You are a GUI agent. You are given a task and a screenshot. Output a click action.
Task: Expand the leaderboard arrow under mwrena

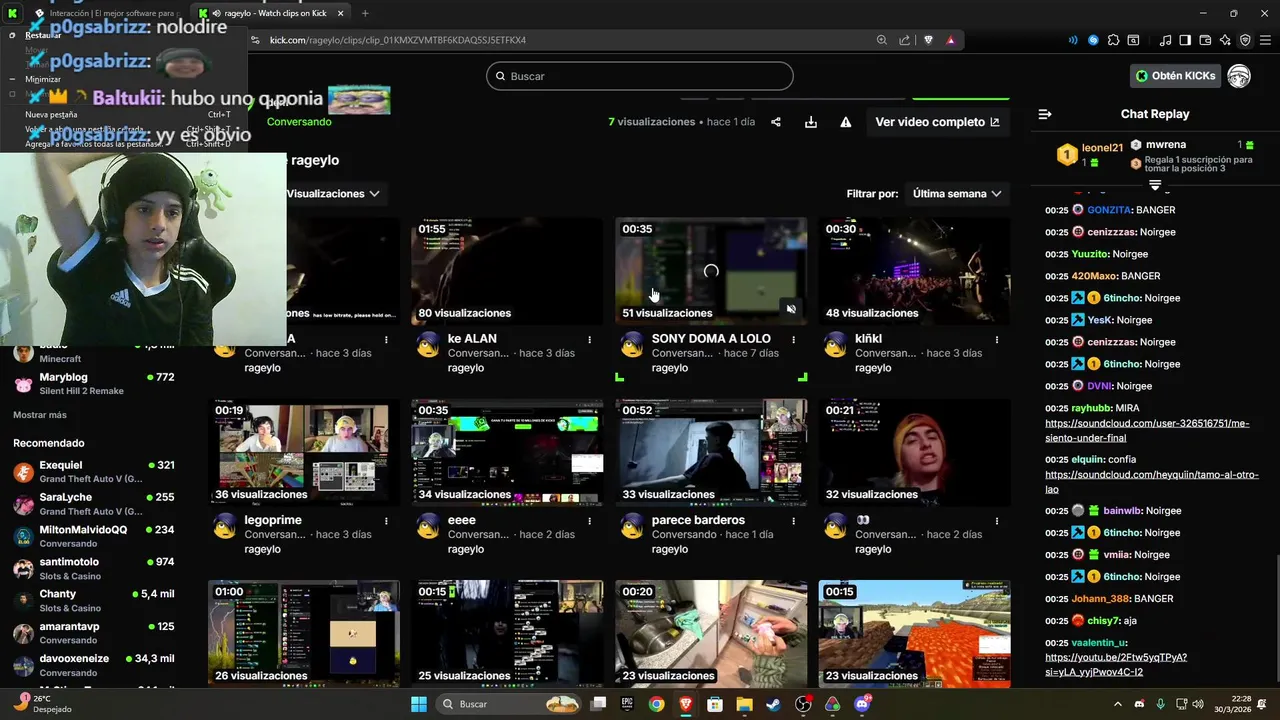click(x=1155, y=185)
